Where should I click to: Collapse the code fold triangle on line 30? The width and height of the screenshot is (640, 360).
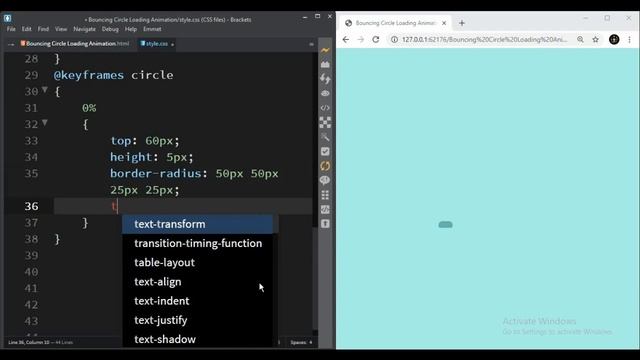tap(45, 90)
